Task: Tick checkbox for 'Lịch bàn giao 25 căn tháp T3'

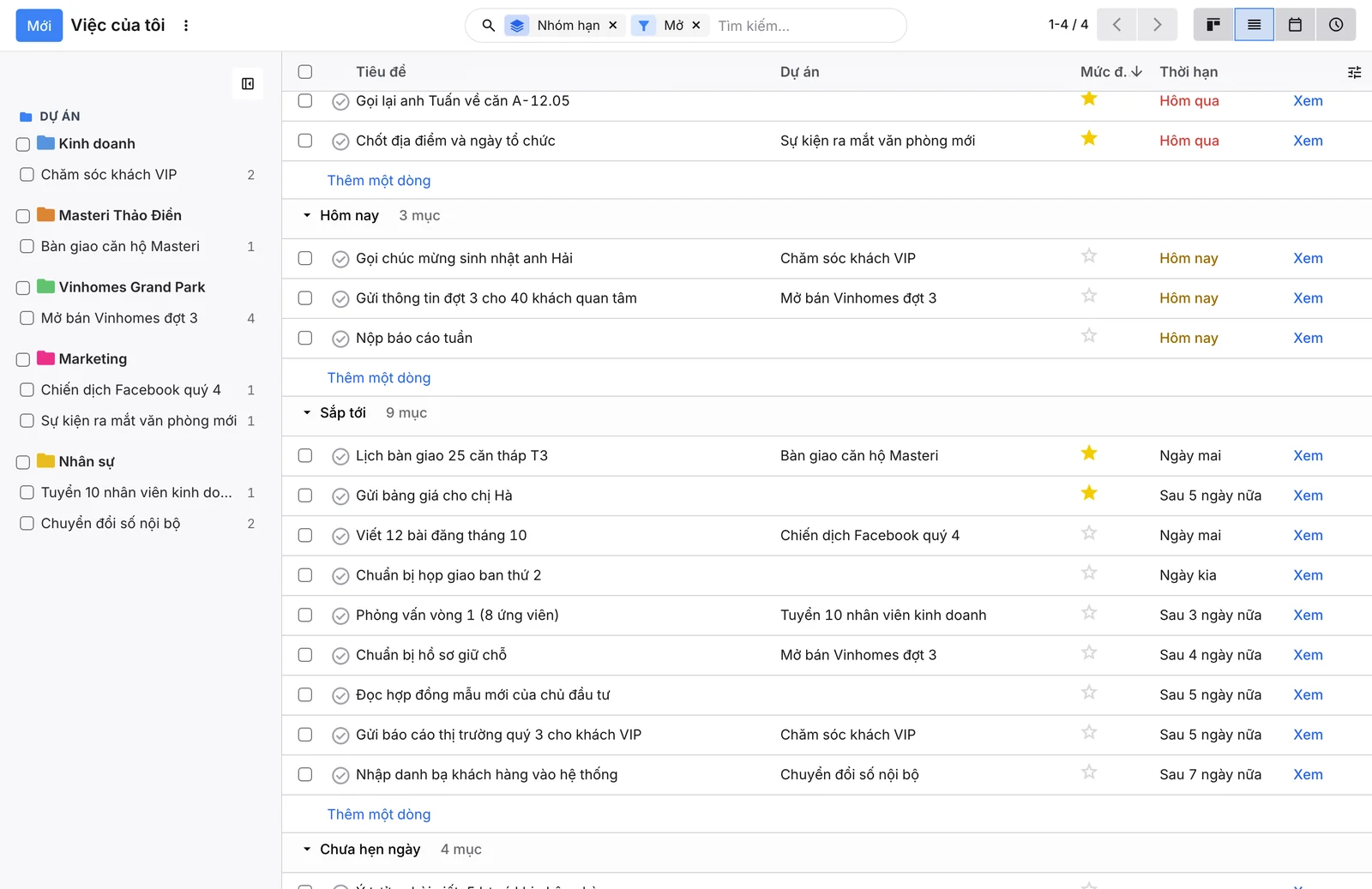Action: point(305,456)
